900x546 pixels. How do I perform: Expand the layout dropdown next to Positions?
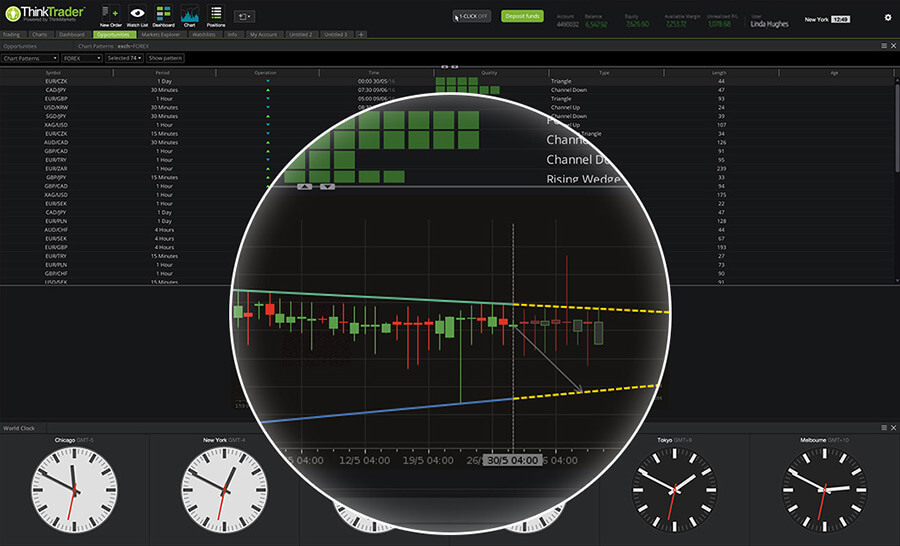(244, 17)
